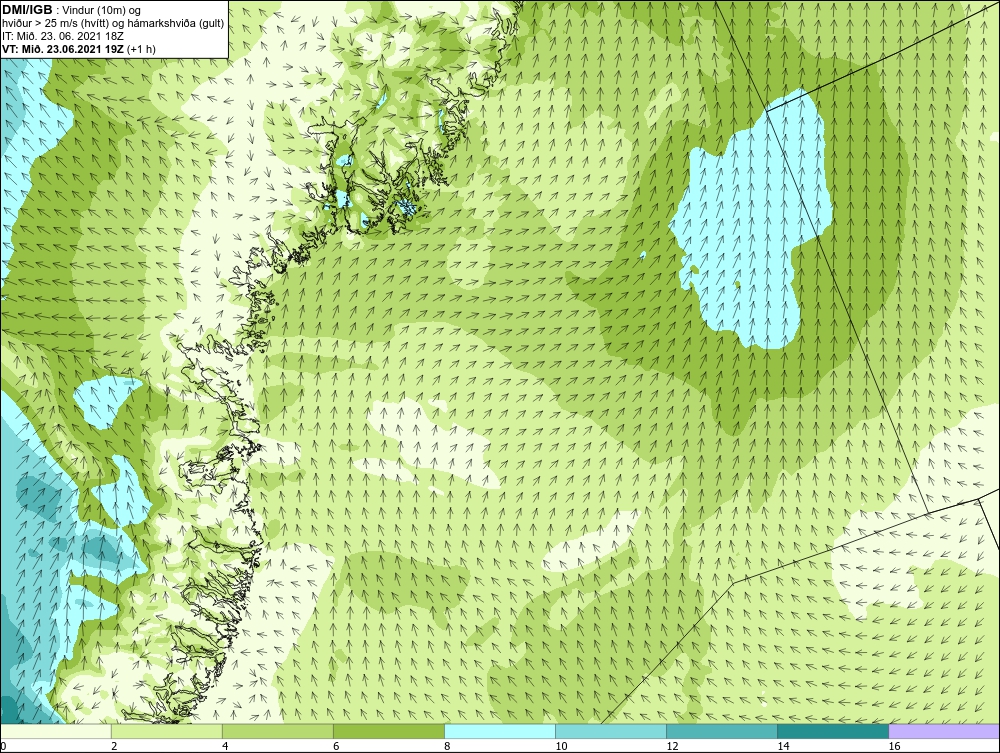Click the purple legend swatch above 16 m/s
Viewport: 1000px width, 753px height.
944,731
